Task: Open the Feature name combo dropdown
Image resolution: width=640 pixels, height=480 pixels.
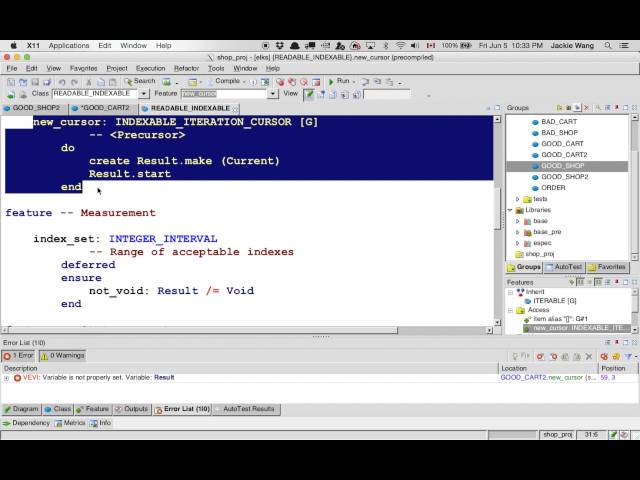Action: 273,94
